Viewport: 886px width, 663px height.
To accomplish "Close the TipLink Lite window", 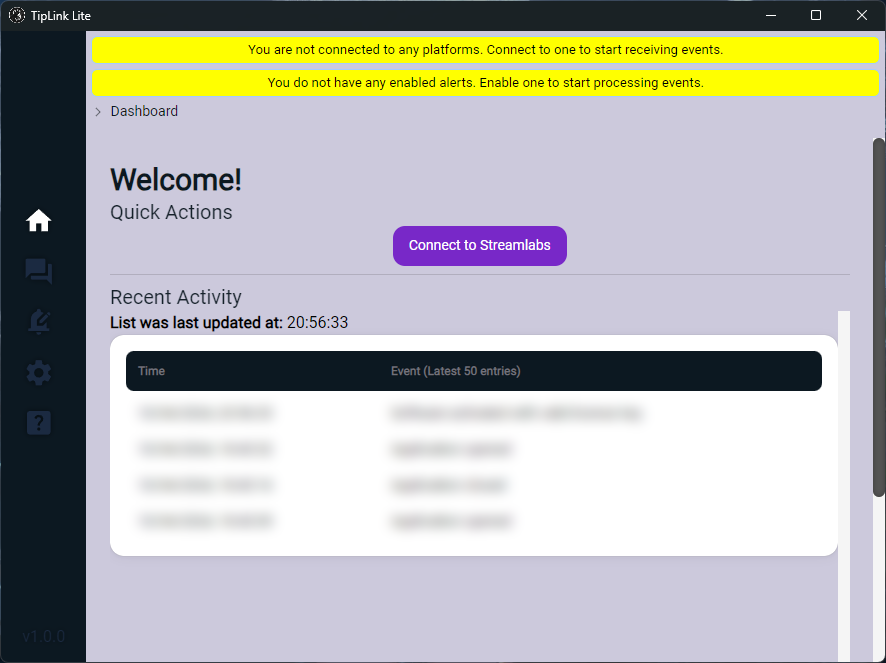I will (x=862, y=15).
